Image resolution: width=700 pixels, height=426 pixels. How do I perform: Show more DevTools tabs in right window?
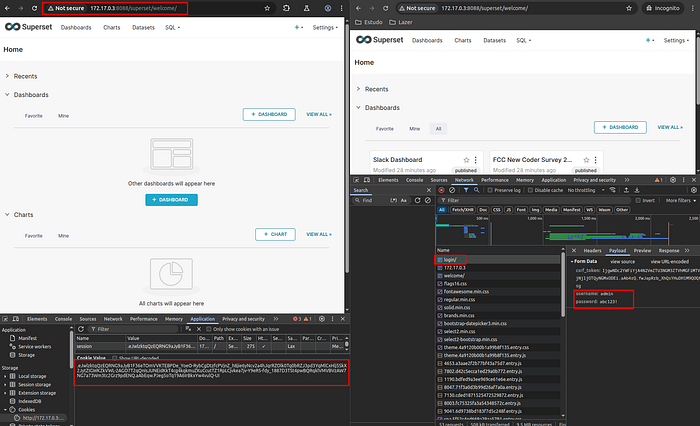627,180
